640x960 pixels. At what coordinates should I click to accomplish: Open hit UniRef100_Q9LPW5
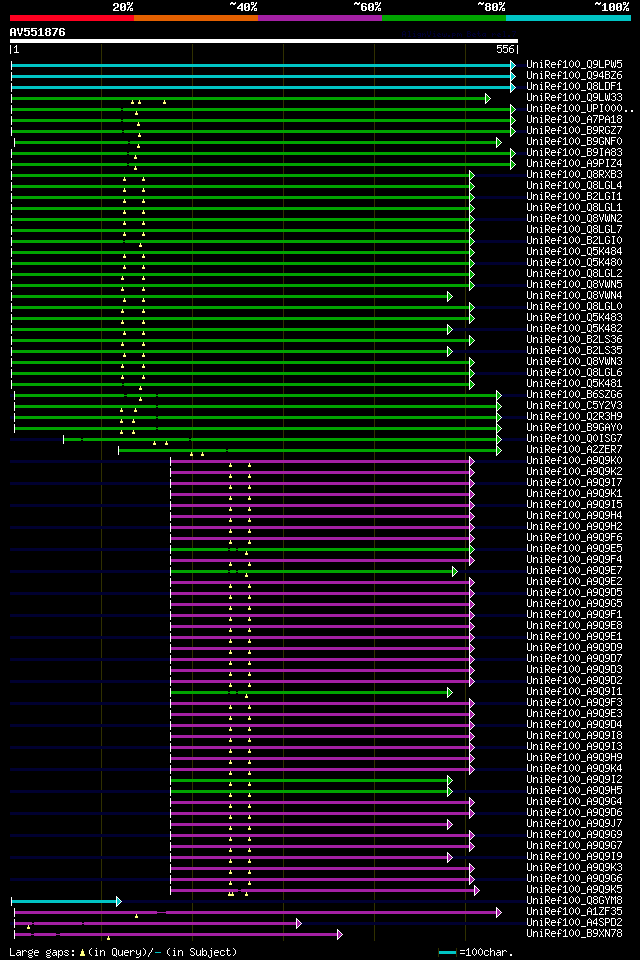click(574, 64)
